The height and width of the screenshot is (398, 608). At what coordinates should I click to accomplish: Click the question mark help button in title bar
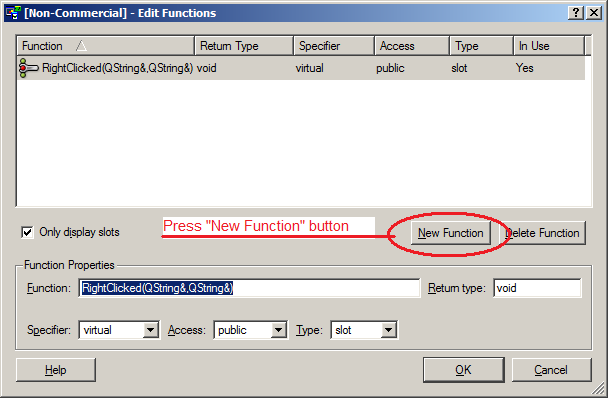pyautogui.click(x=576, y=13)
